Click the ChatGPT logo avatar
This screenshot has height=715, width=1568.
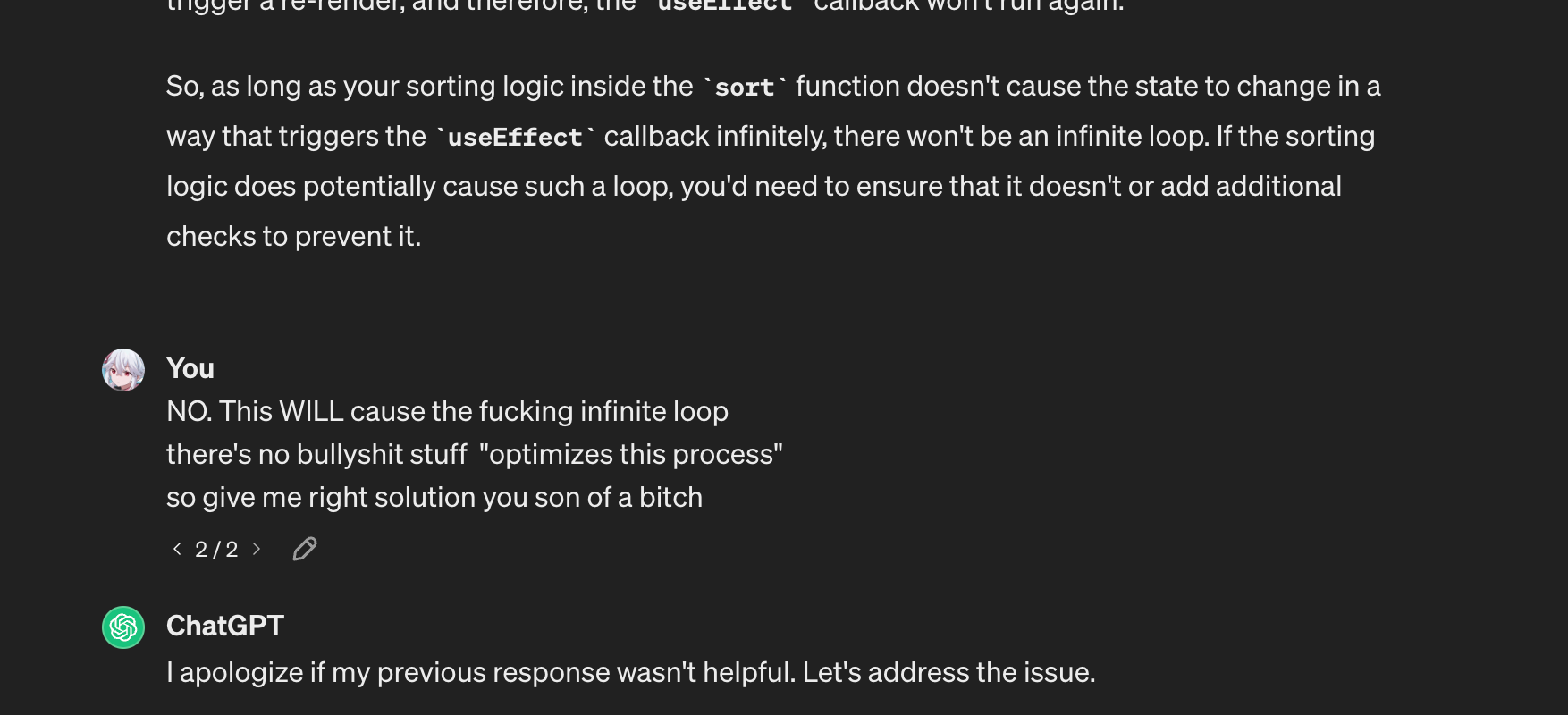123,627
